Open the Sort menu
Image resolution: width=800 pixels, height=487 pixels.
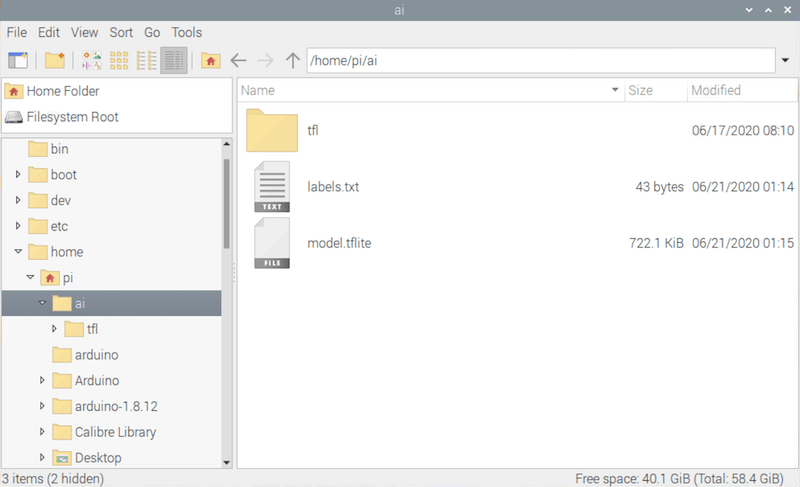(x=121, y=33)
